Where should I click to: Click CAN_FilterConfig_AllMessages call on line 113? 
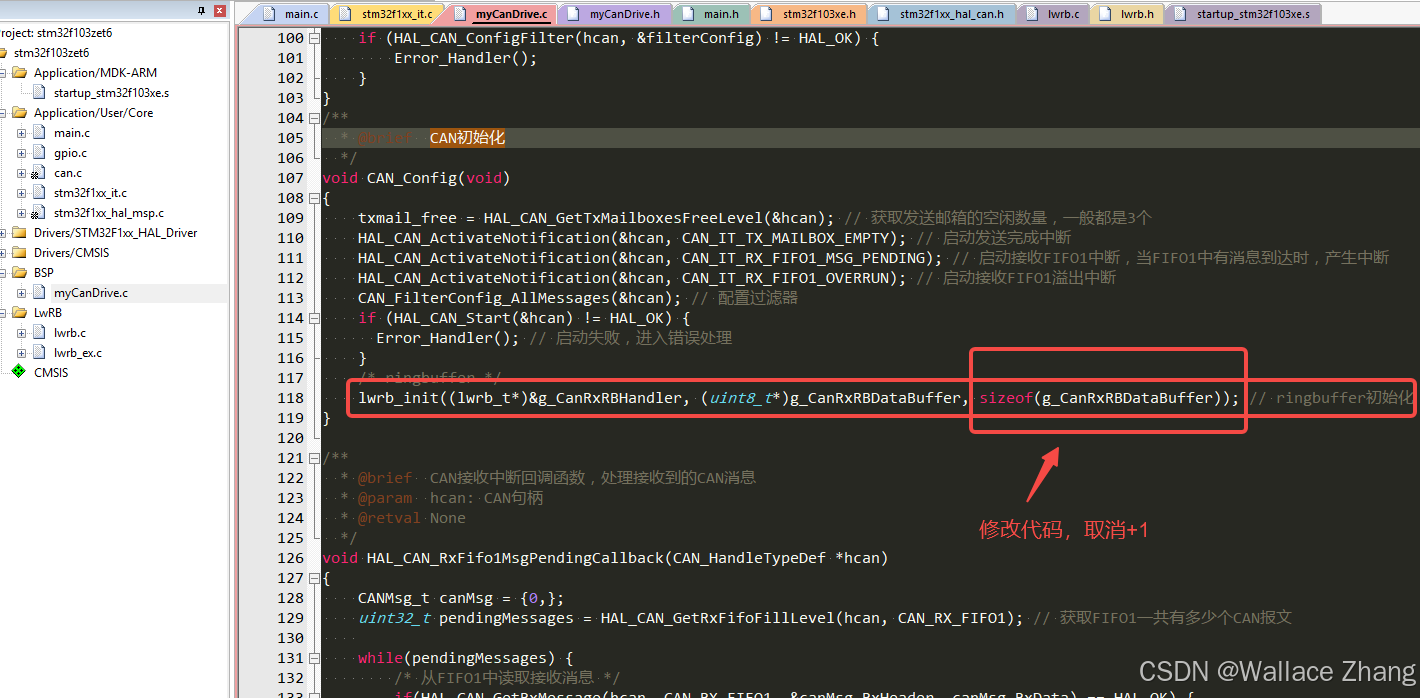(x=484, y=298)
